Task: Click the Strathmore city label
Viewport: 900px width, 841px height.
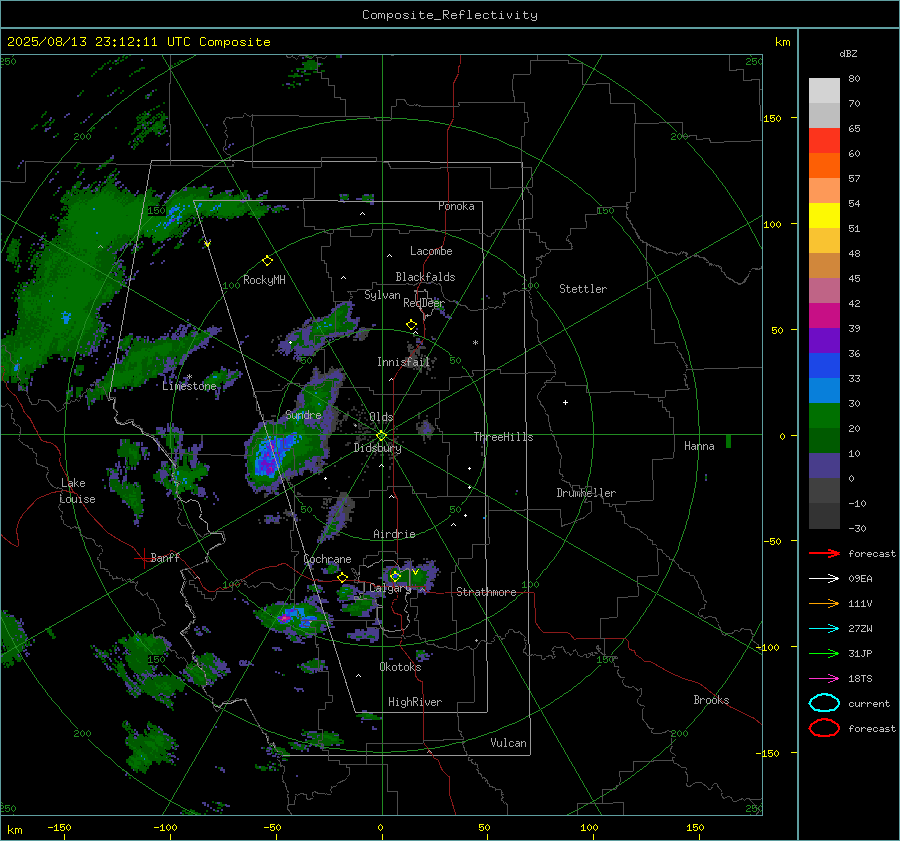Action: [486, 592]
